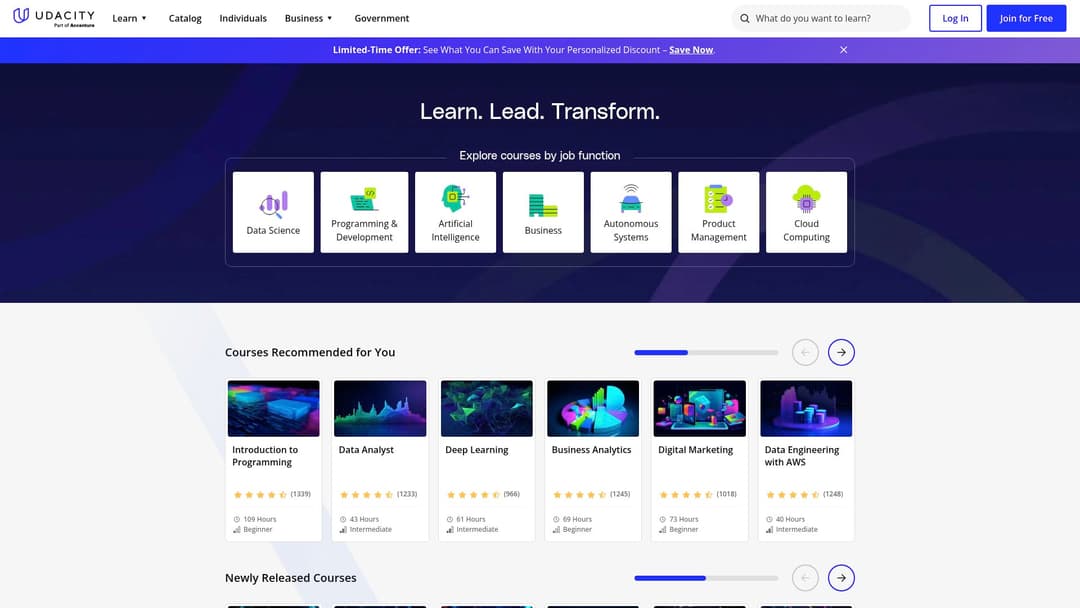Open the Cloud Computing card

click(x=807, y=212)
